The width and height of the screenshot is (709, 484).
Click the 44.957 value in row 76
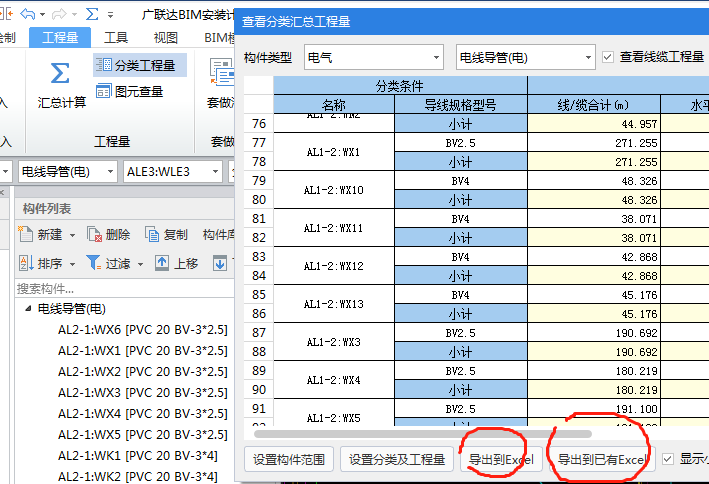pos(639,124)
